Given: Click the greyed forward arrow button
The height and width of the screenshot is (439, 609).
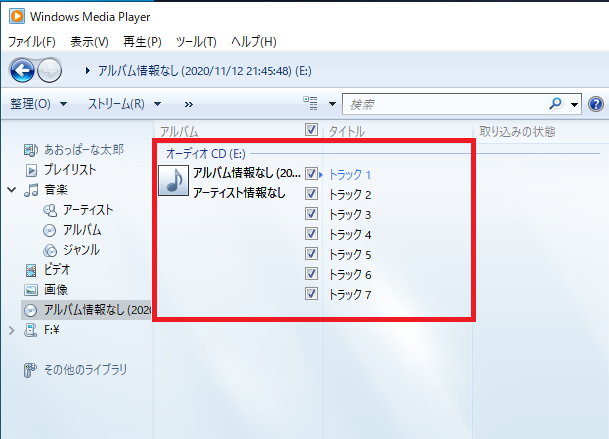Looking at the screenshot, I should click(49, 70).
